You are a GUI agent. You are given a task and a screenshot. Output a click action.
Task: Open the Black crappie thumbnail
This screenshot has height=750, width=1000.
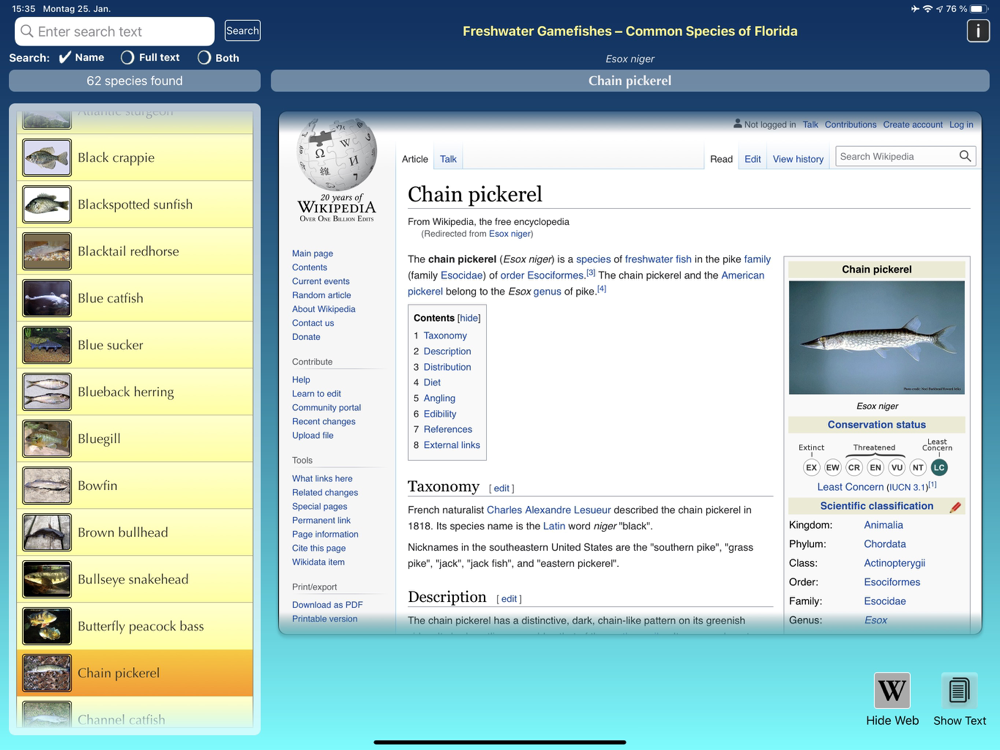click(x=47, y=158)
